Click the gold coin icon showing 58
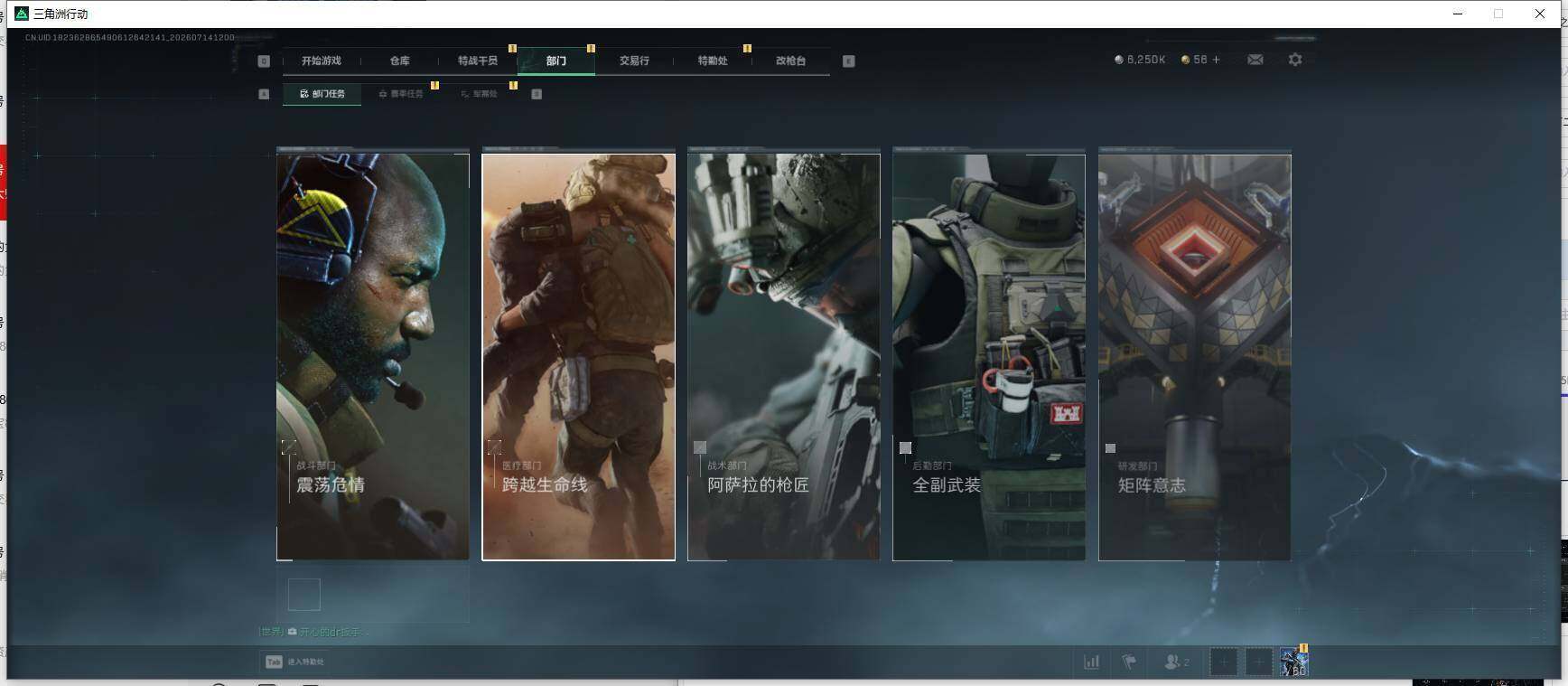Viewport: 1568px width, 686px height. coord(1185,60)
